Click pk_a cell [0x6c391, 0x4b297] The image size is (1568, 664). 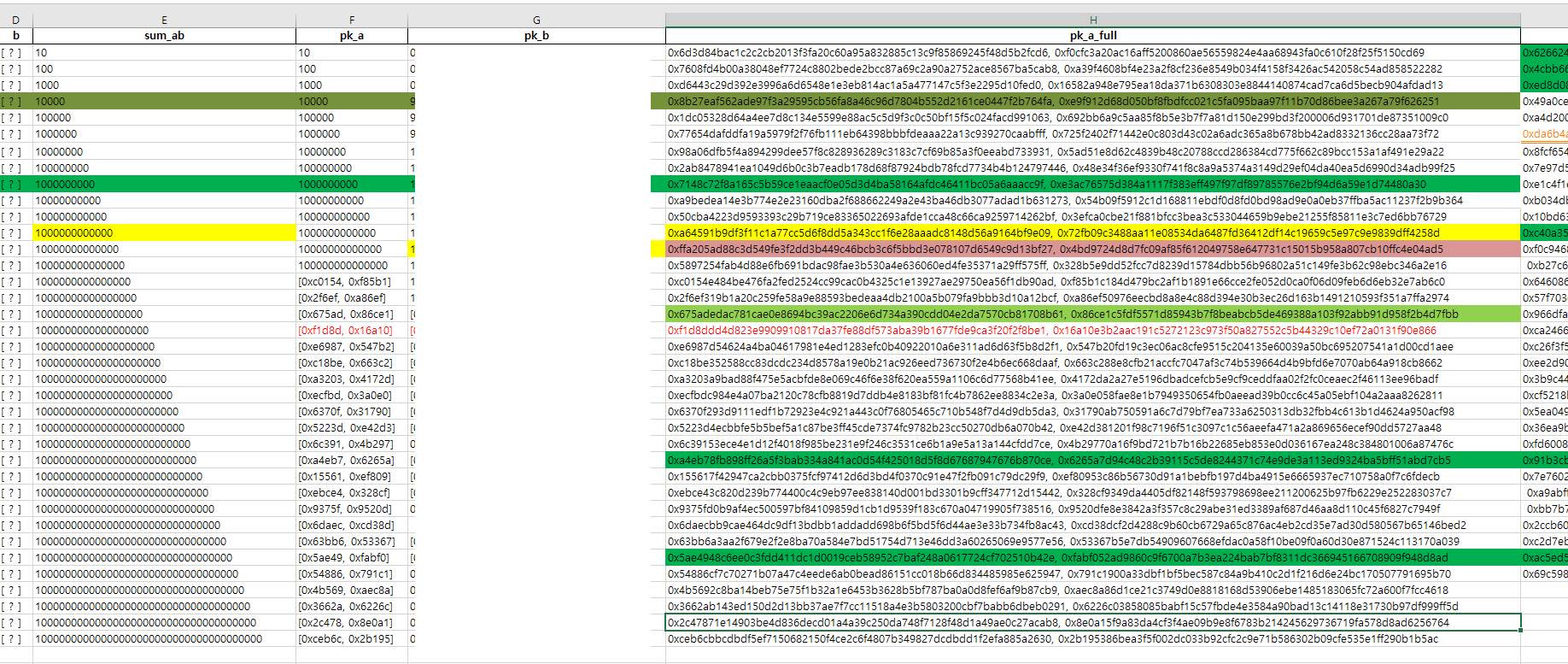click(352, 444)
